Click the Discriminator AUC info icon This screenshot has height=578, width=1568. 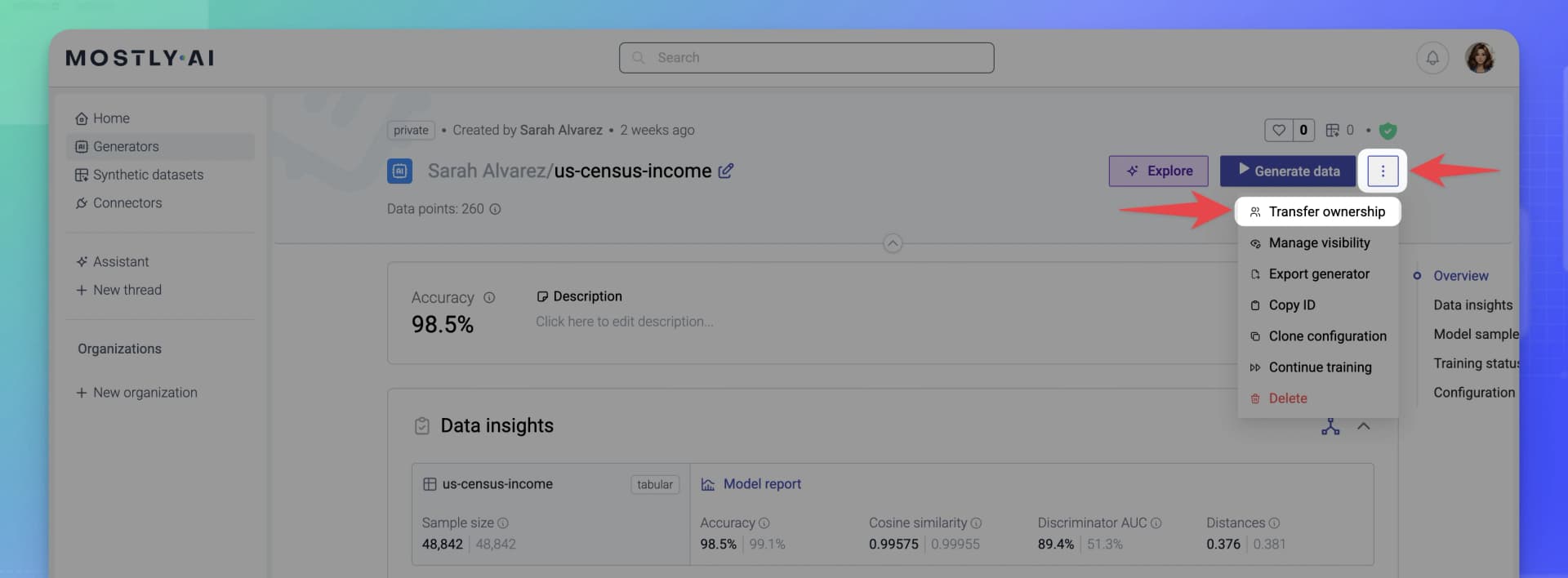click(x=1156, y=523)
